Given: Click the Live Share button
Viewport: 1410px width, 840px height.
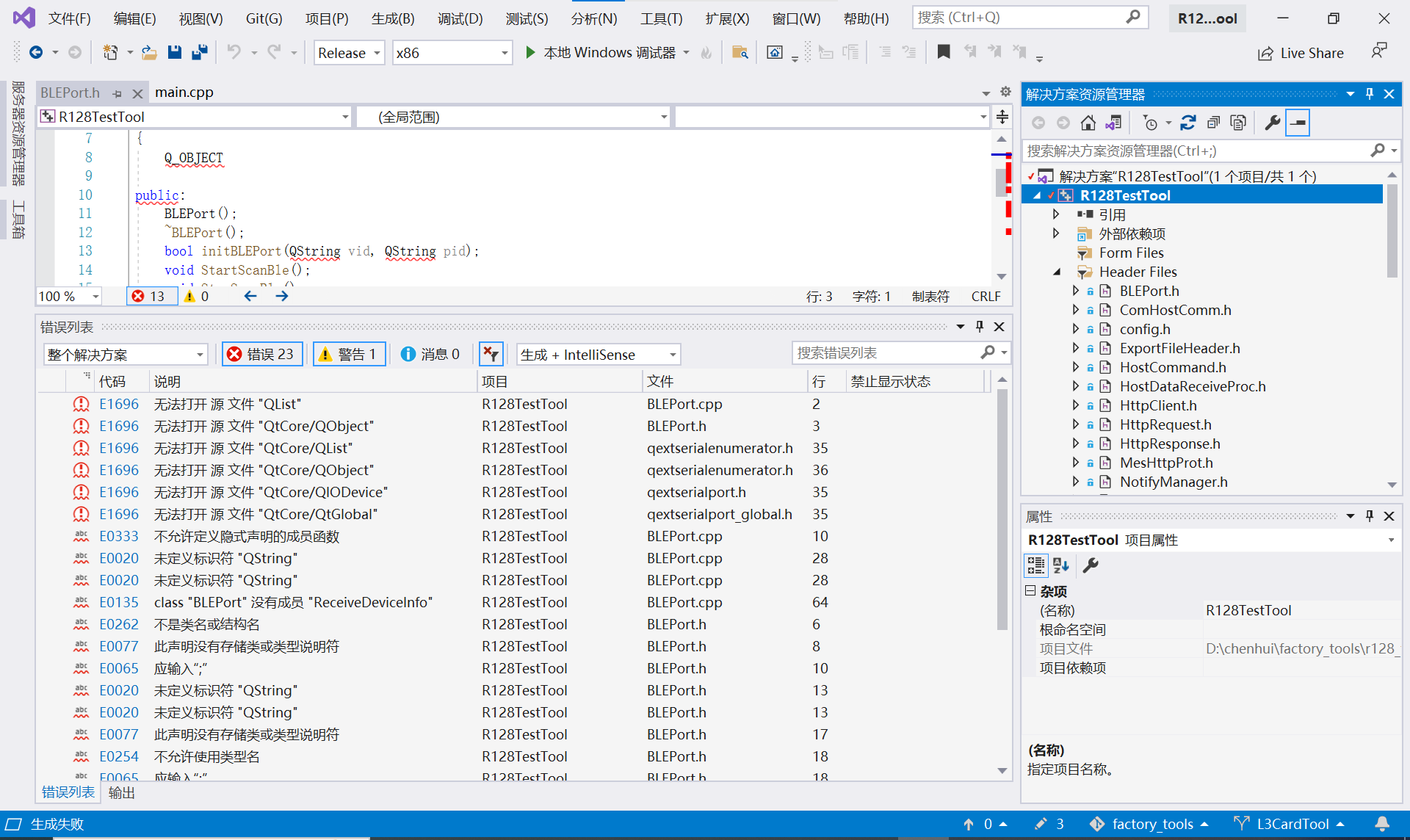Looking at the screenshot, I should tap(1301, 53).
